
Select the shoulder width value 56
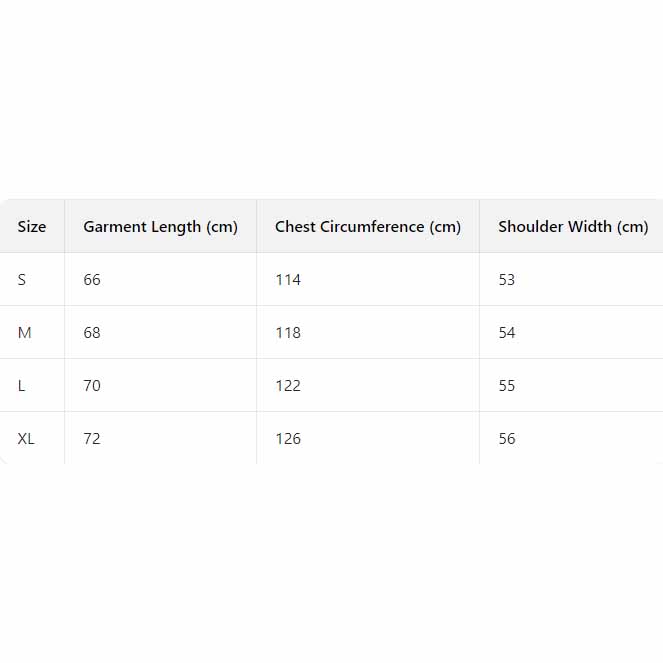[x=507, y=439]
